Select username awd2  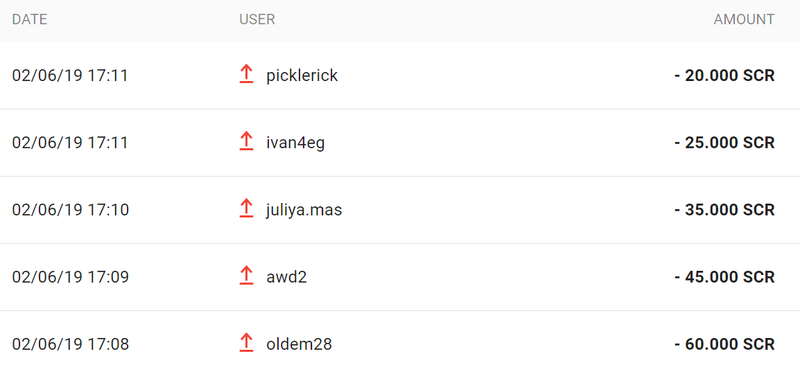[286, 277]
